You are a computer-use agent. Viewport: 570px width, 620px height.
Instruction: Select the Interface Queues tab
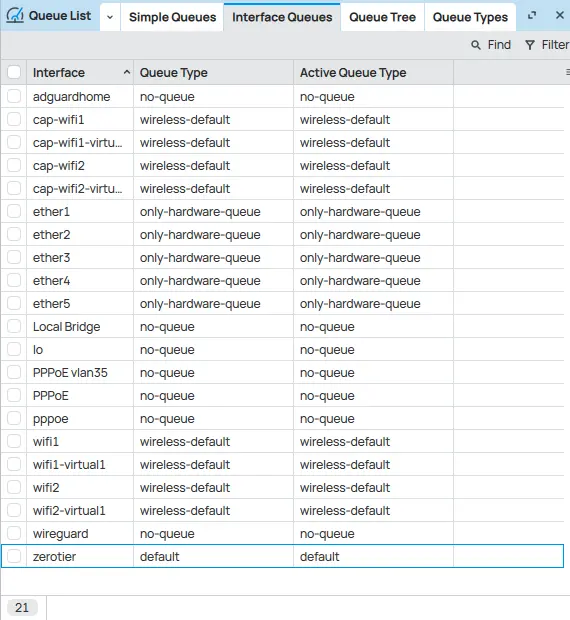pos(282,17)
